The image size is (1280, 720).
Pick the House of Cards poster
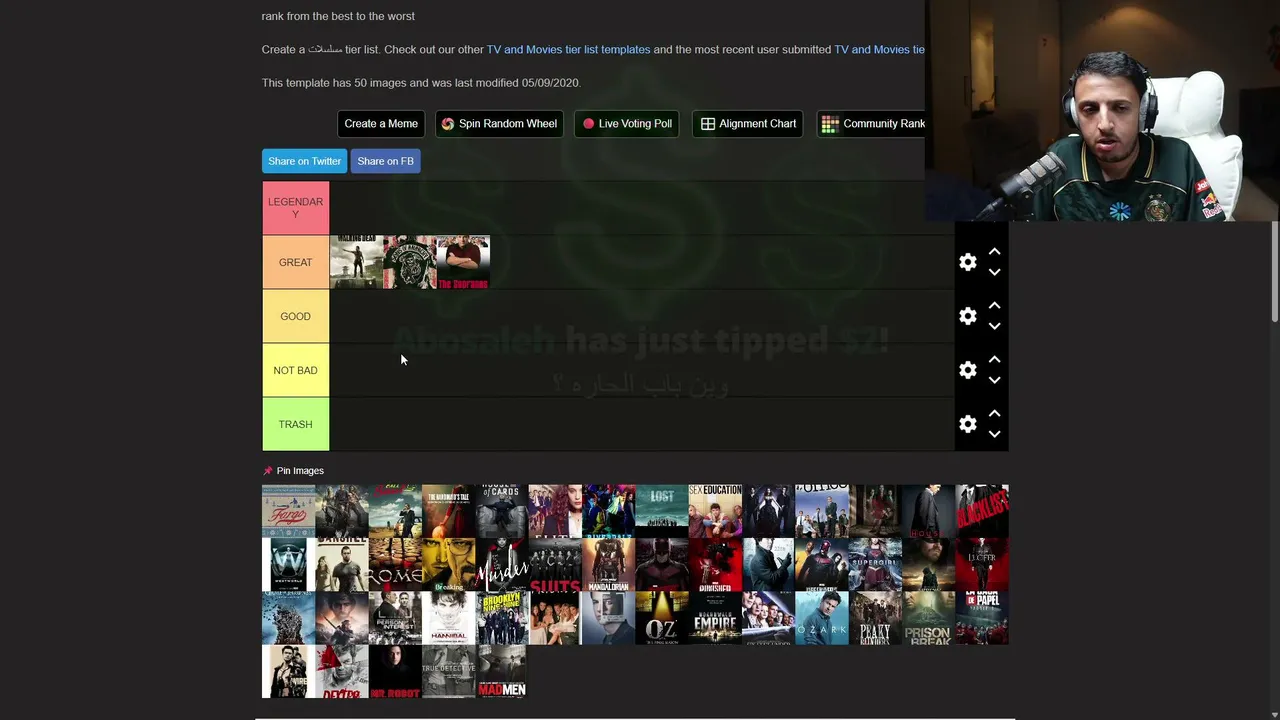point(502,511)
